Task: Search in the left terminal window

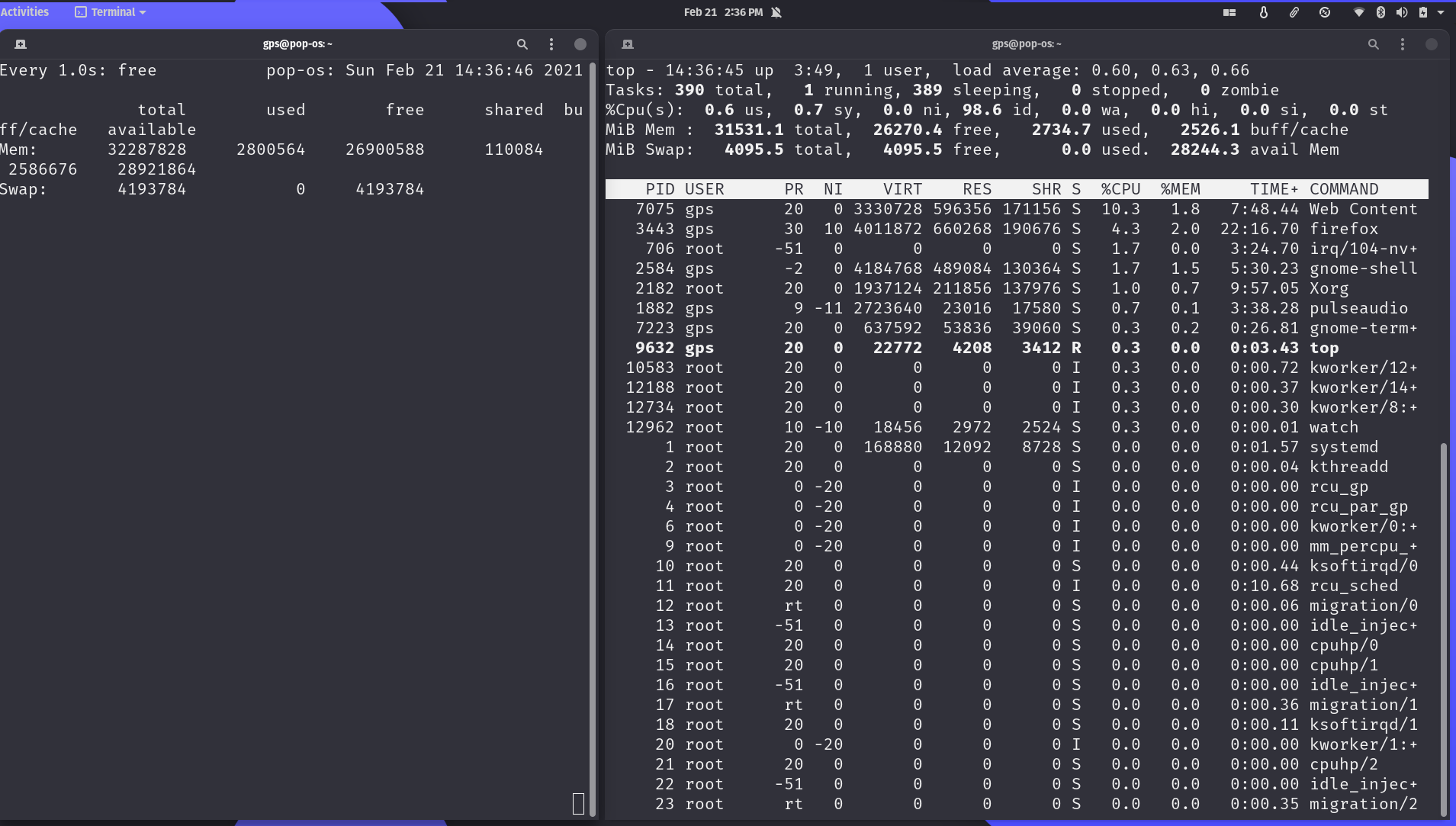Action: click(x=522, y=44)
